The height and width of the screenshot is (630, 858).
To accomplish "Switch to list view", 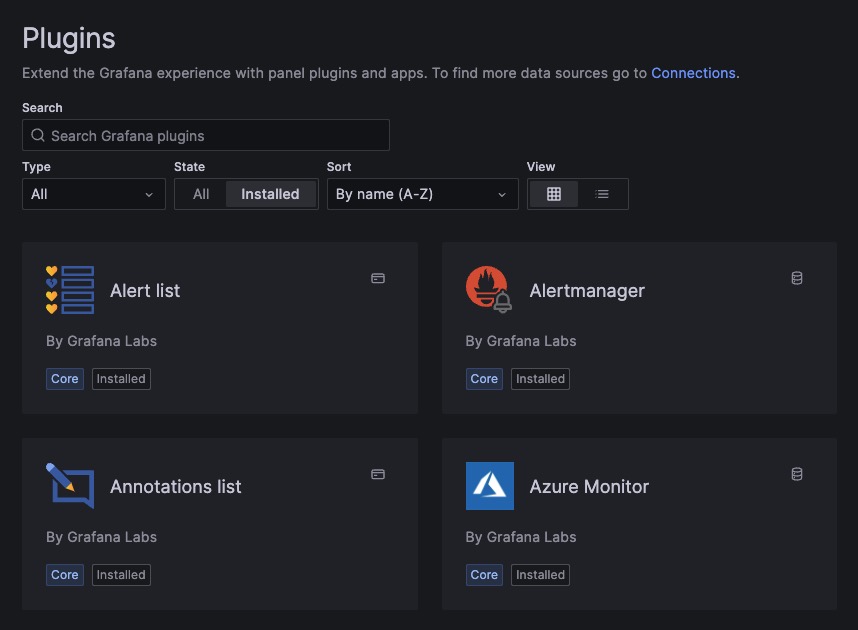I will click(x=602, y=194).
